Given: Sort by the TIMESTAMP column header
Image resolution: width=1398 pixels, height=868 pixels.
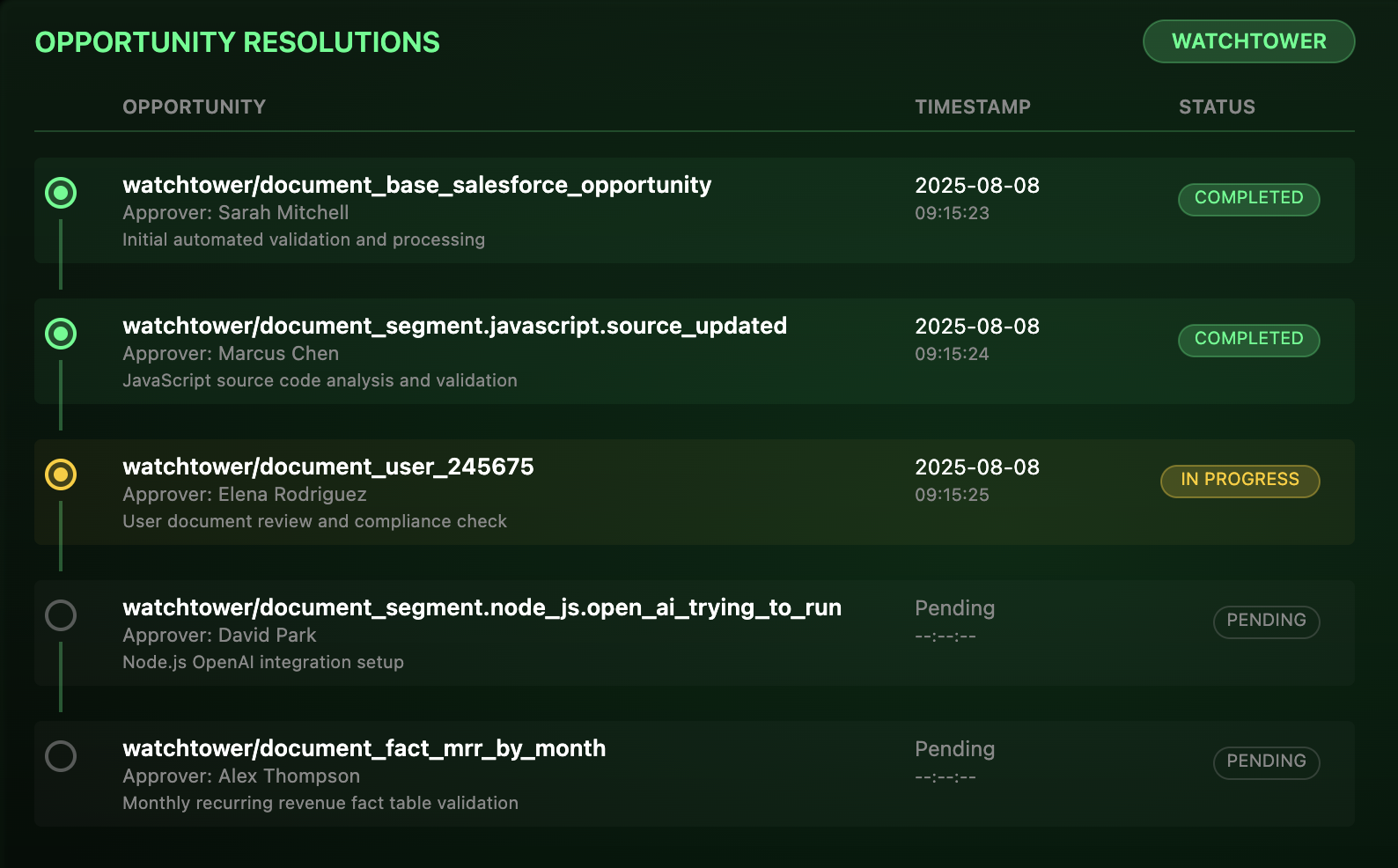Looking at the screenshot, I should pos(972,107).
